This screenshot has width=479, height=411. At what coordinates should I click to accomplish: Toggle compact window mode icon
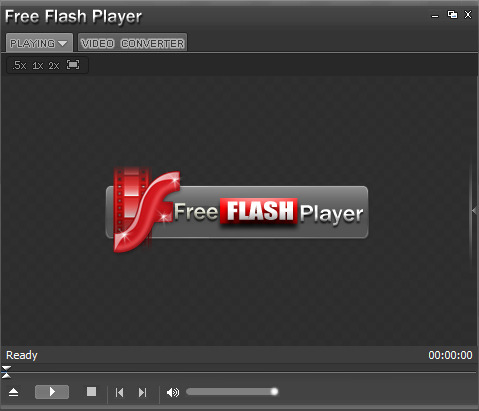(452, 15)
